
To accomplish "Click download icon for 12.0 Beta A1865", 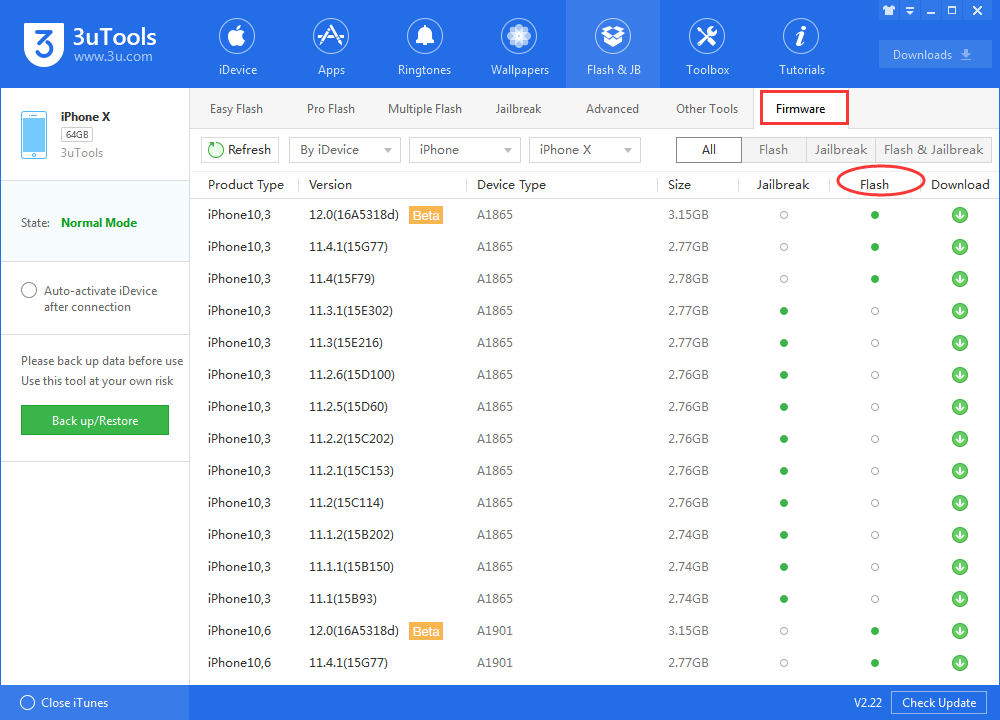I will click(960, 215).
